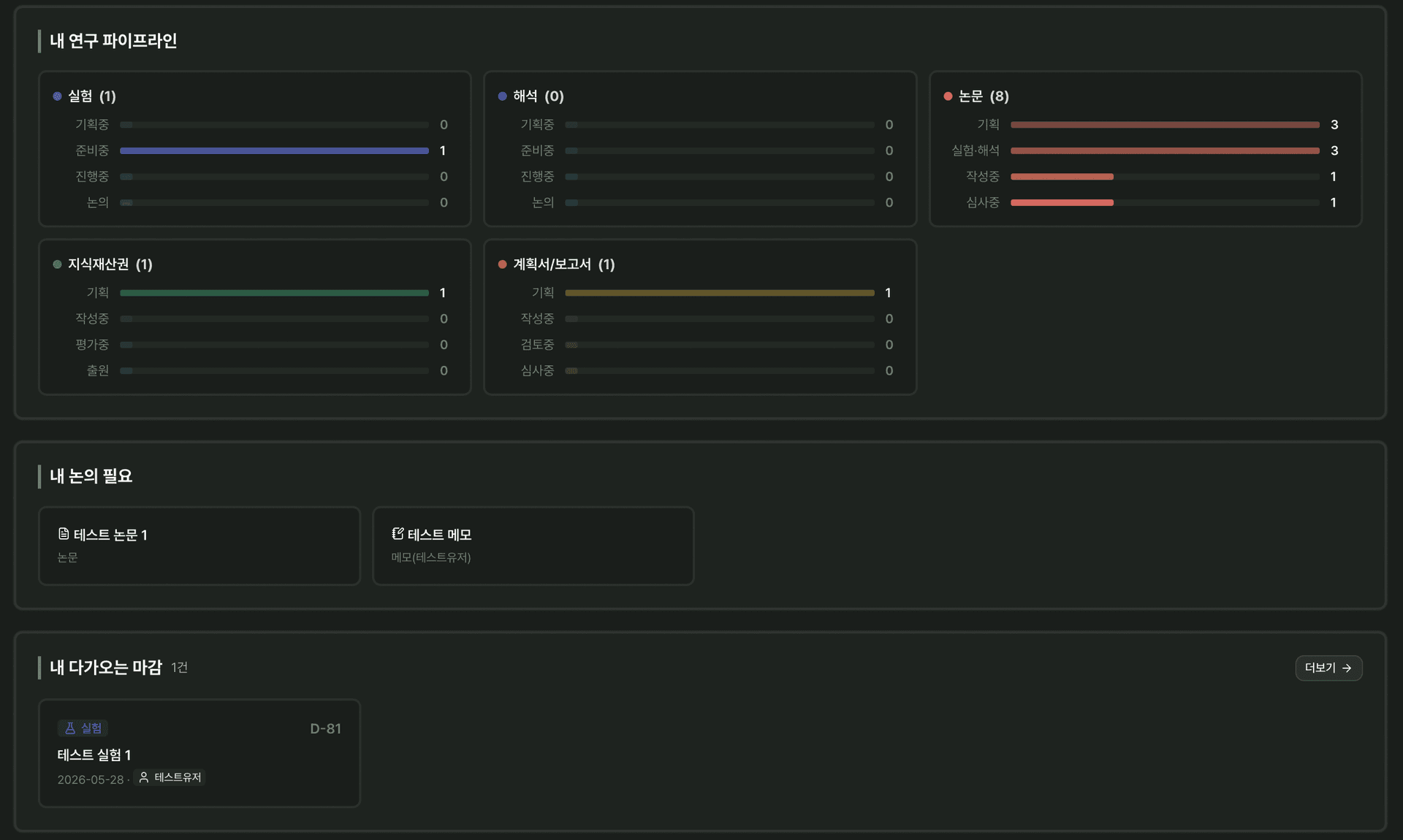The image size is (1403, 840).
Task: Open the 테스트 메모 card
Action: [533, 546]
